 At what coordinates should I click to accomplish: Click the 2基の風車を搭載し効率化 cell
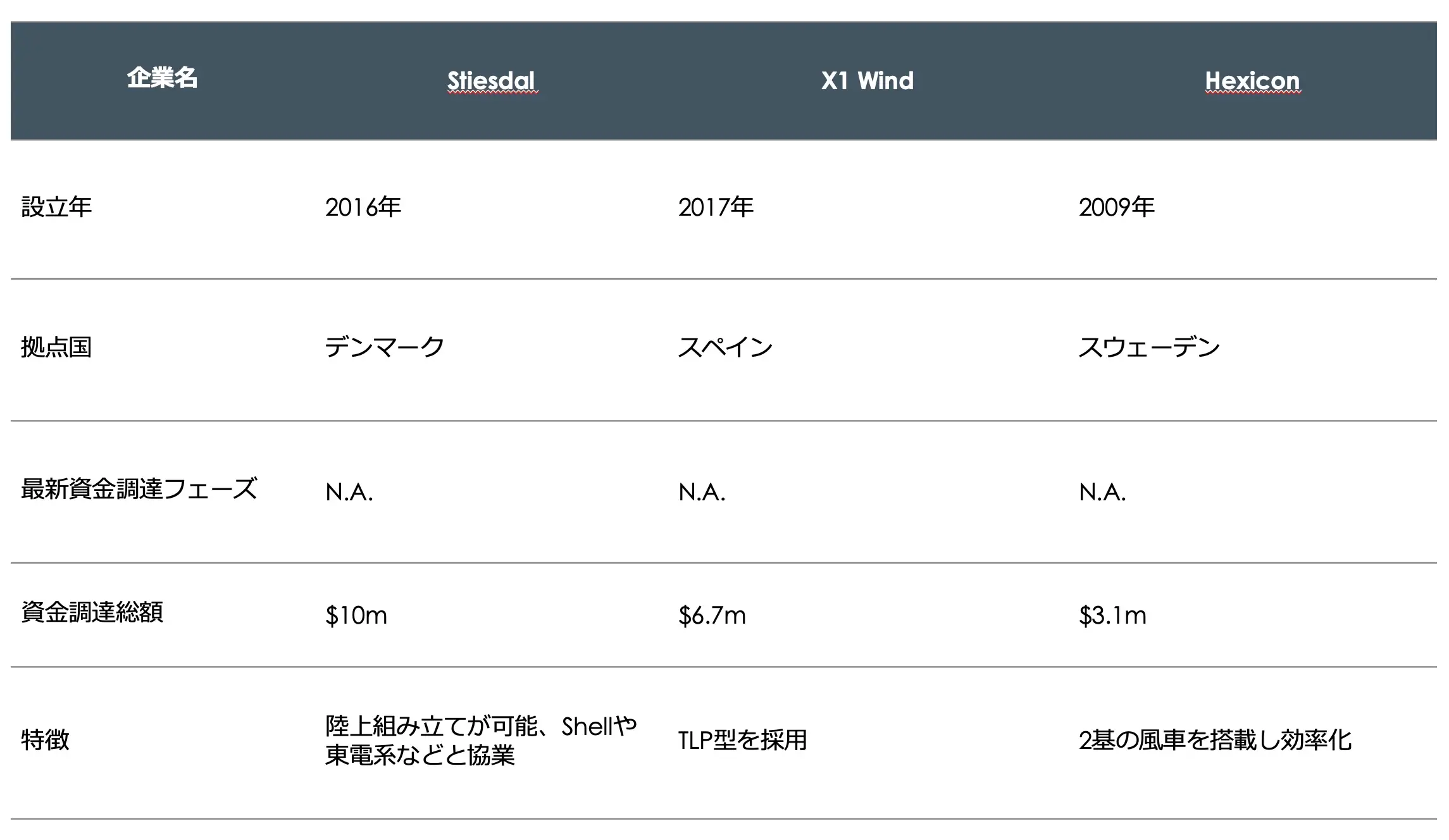(x=1215, y=739)
